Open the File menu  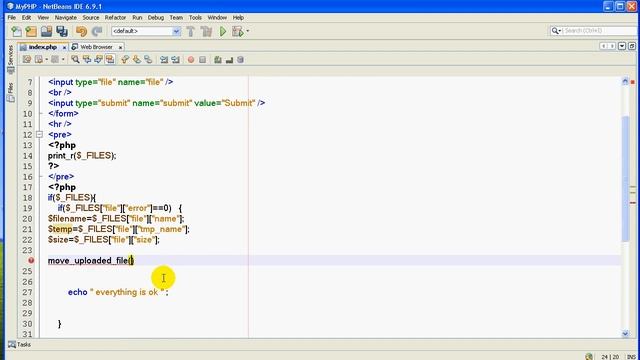pos(11,18)
